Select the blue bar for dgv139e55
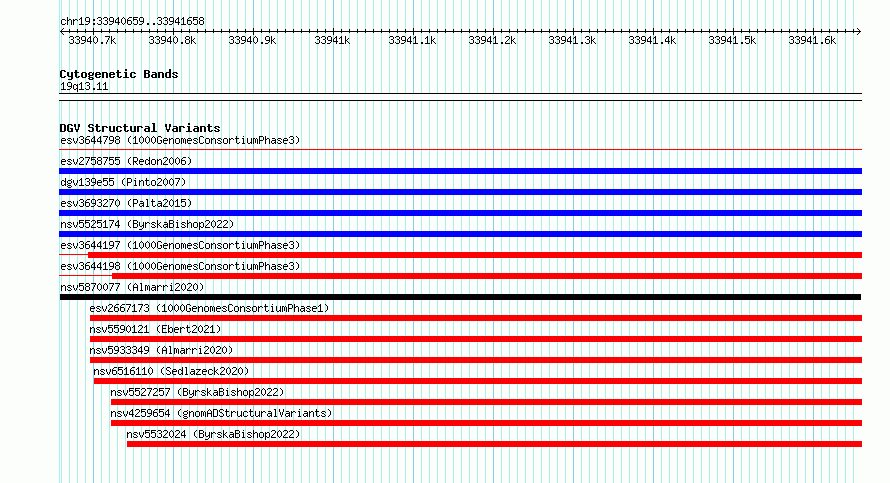Image resolution: width=890 pixels, height=483 pixels. pyautogui.click(x=460, y=192)
